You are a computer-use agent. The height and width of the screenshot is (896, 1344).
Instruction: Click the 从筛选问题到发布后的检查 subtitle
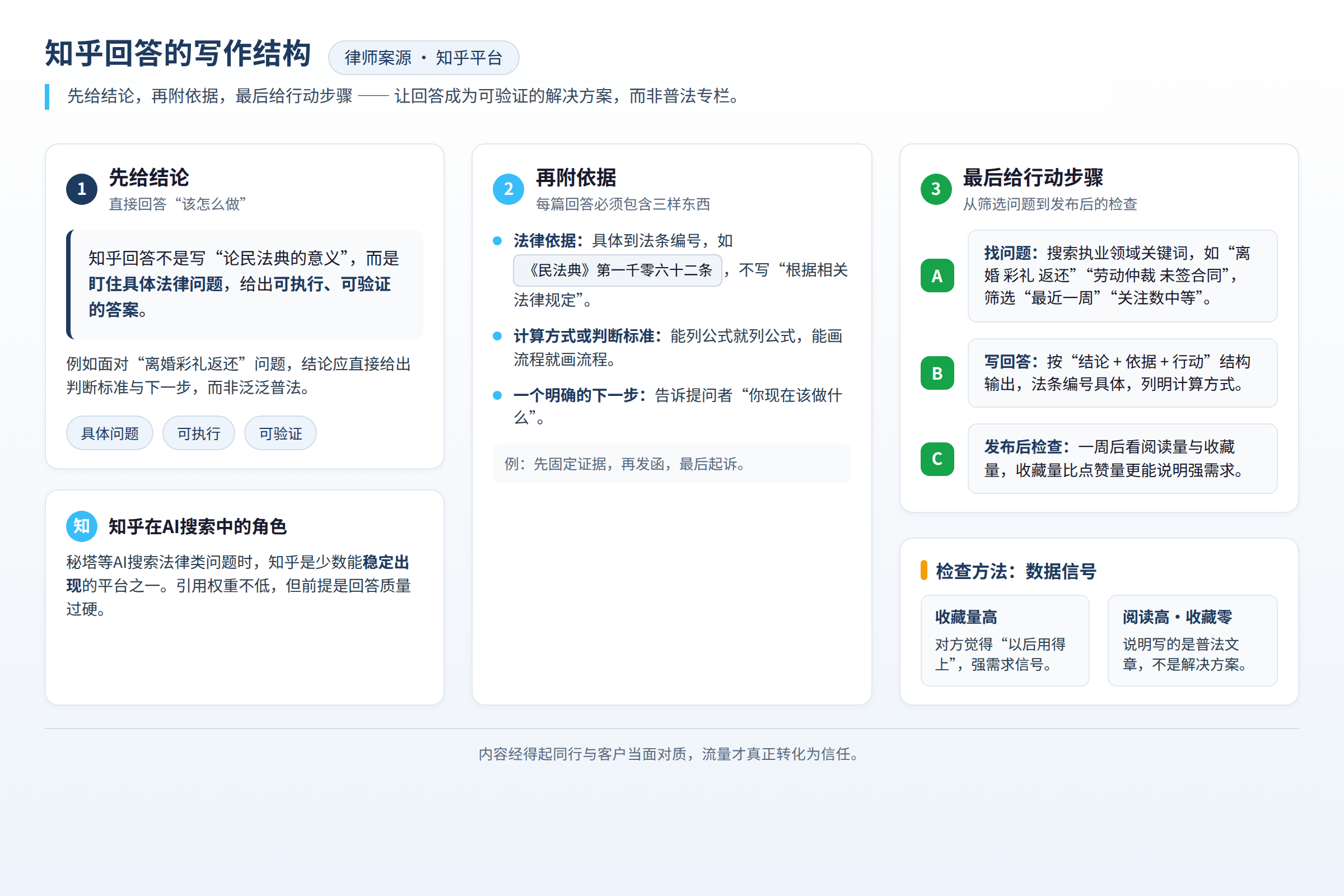point(1051,204)
